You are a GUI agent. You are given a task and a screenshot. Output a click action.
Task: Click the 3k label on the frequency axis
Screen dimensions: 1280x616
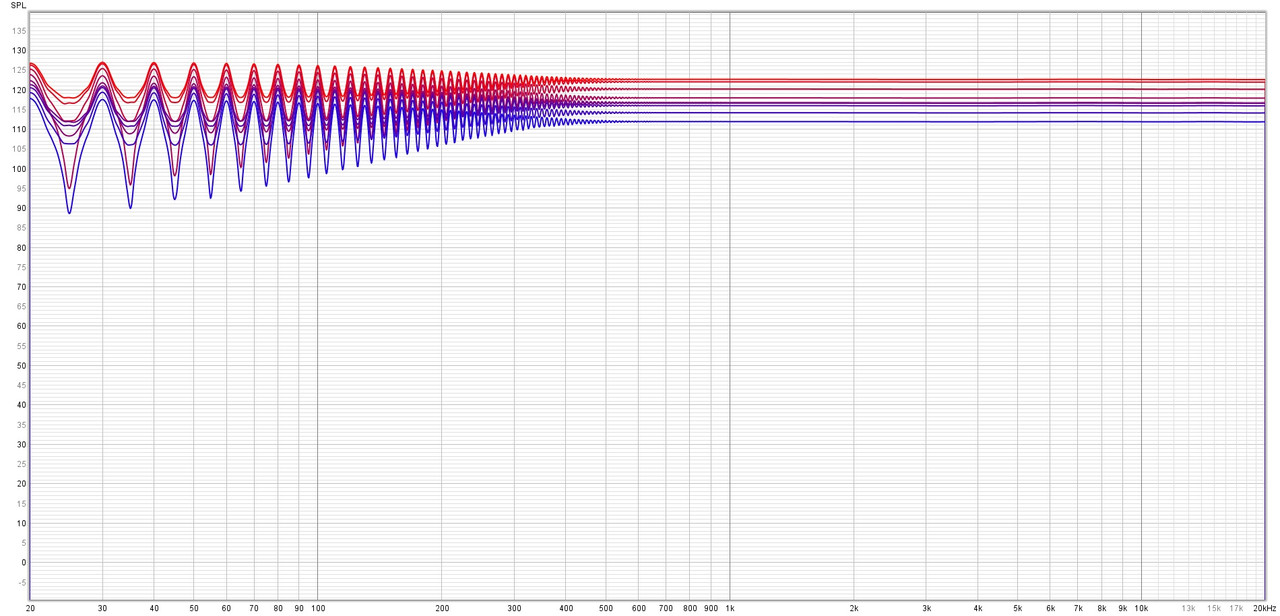coord(926,608)
